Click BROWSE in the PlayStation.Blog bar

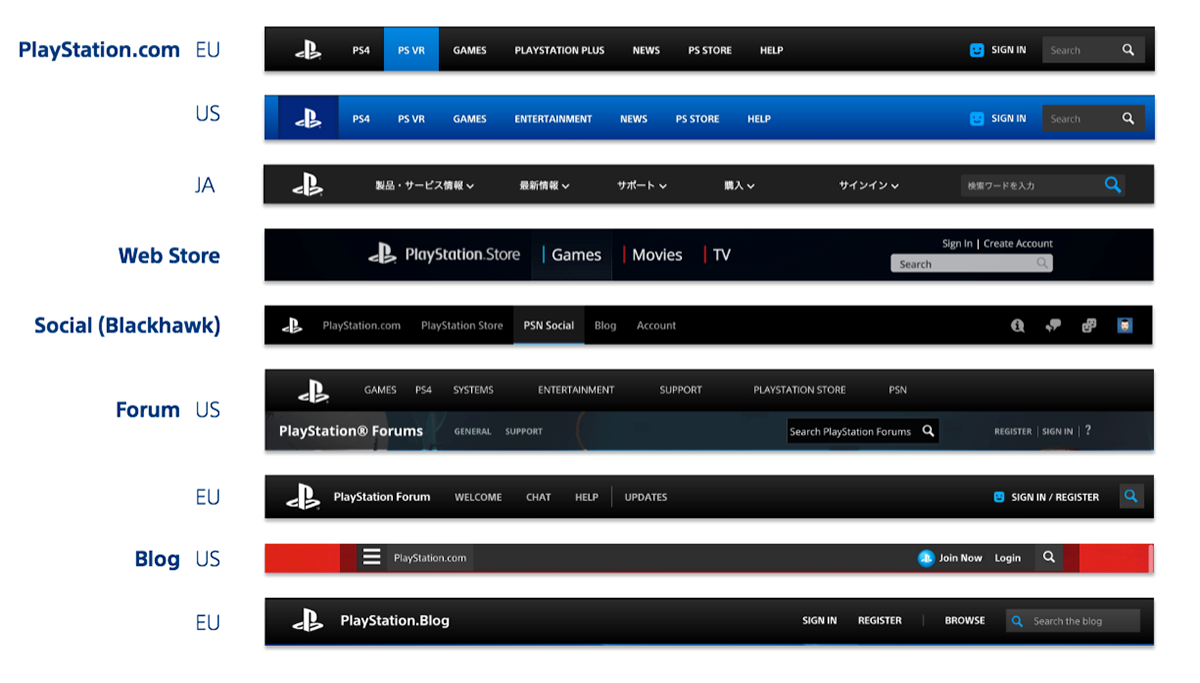coord(965,621)
